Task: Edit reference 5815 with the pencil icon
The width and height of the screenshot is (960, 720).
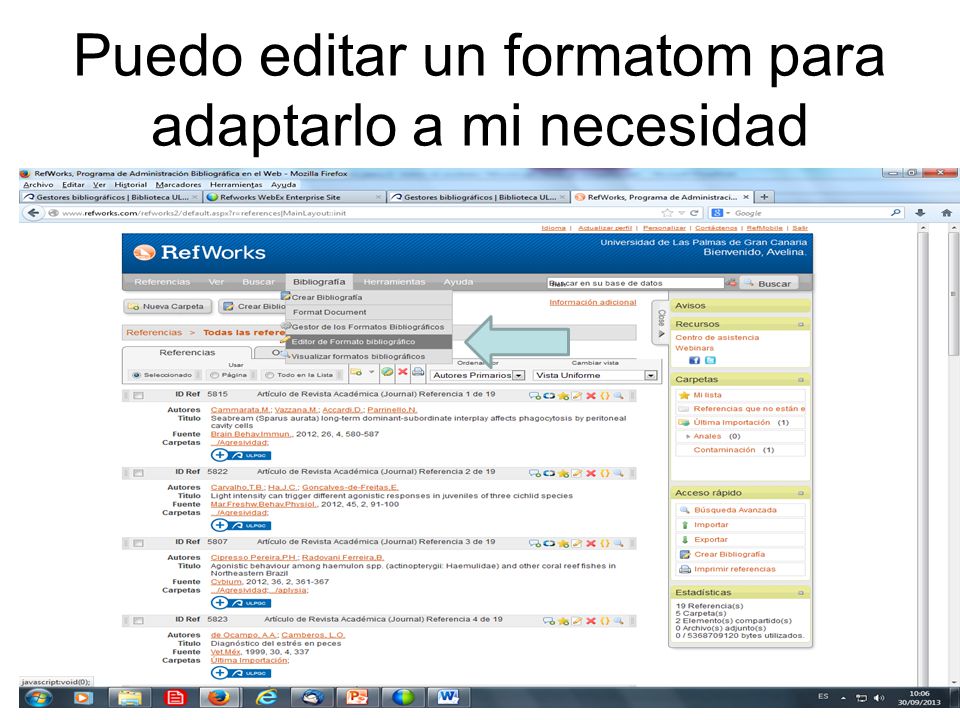Action: click(577, 396)
